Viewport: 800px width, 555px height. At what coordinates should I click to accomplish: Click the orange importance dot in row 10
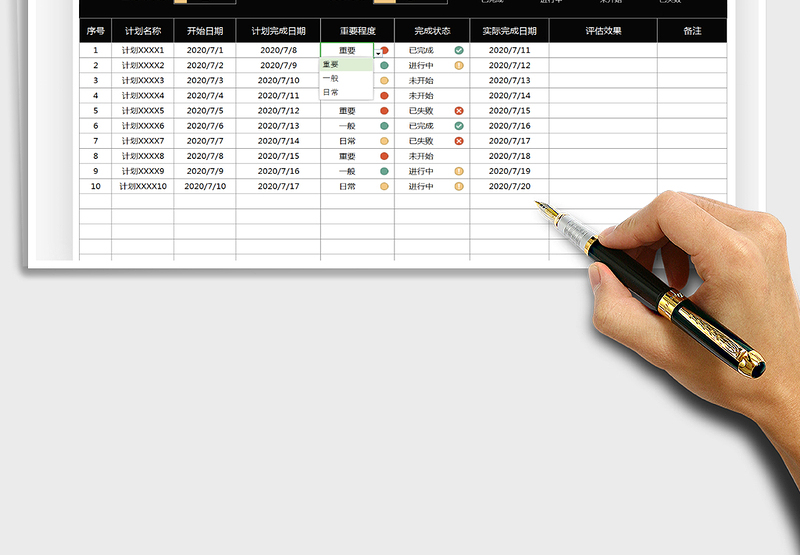(384, 186)
